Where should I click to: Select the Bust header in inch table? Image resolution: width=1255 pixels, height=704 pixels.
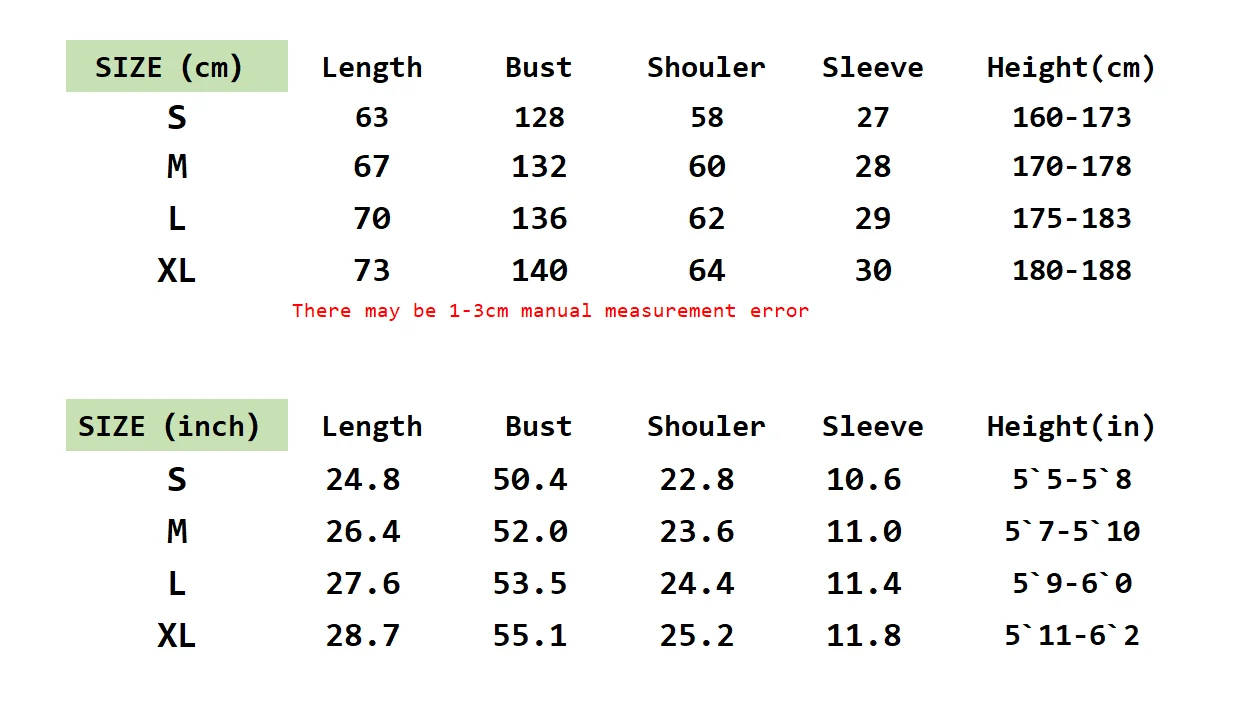pyautogui.click(x=539, y=426)
